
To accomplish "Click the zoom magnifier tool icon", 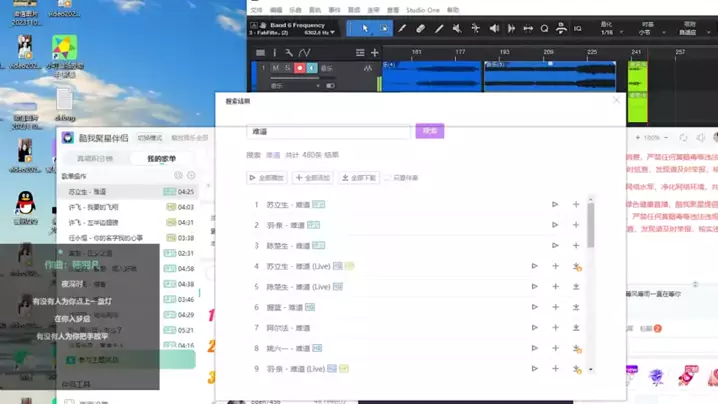I will tap(545, 29).
